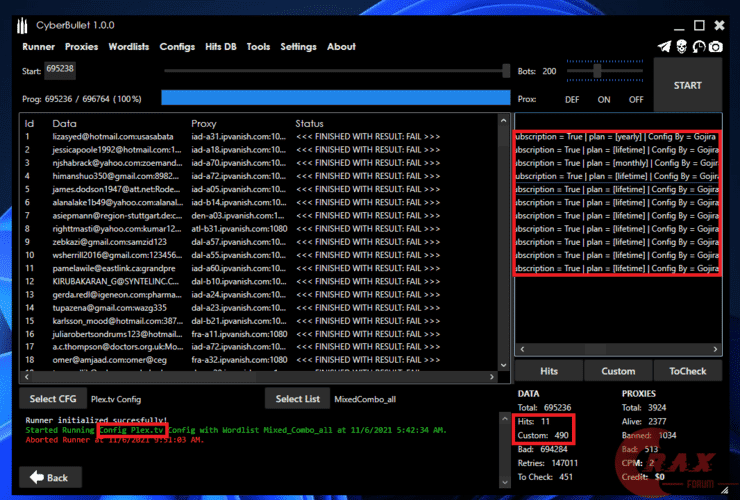Open the Tools menu
This screenshot has height=500, width=740.
(x=258, y=47)
